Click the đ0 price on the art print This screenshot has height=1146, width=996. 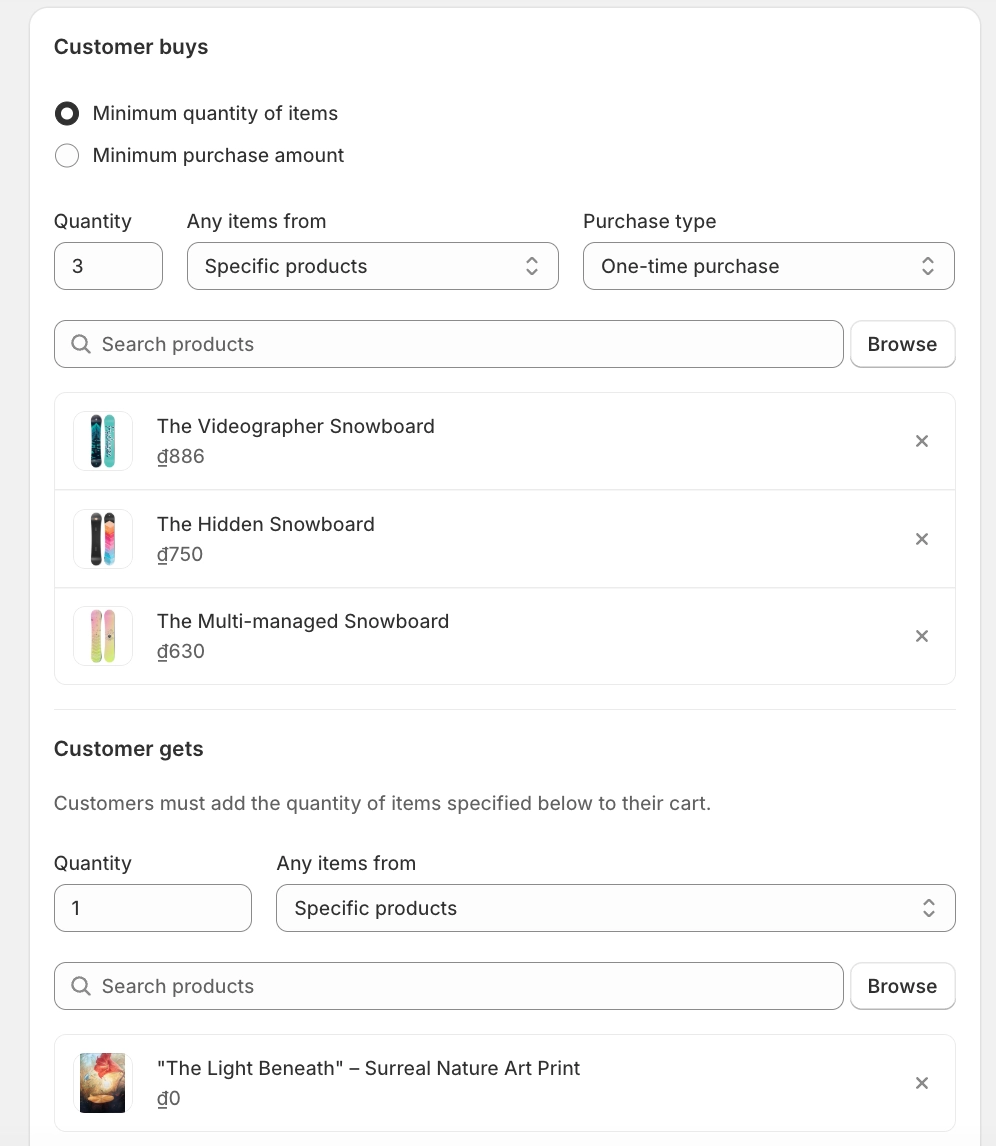[x=168, y=1098]
